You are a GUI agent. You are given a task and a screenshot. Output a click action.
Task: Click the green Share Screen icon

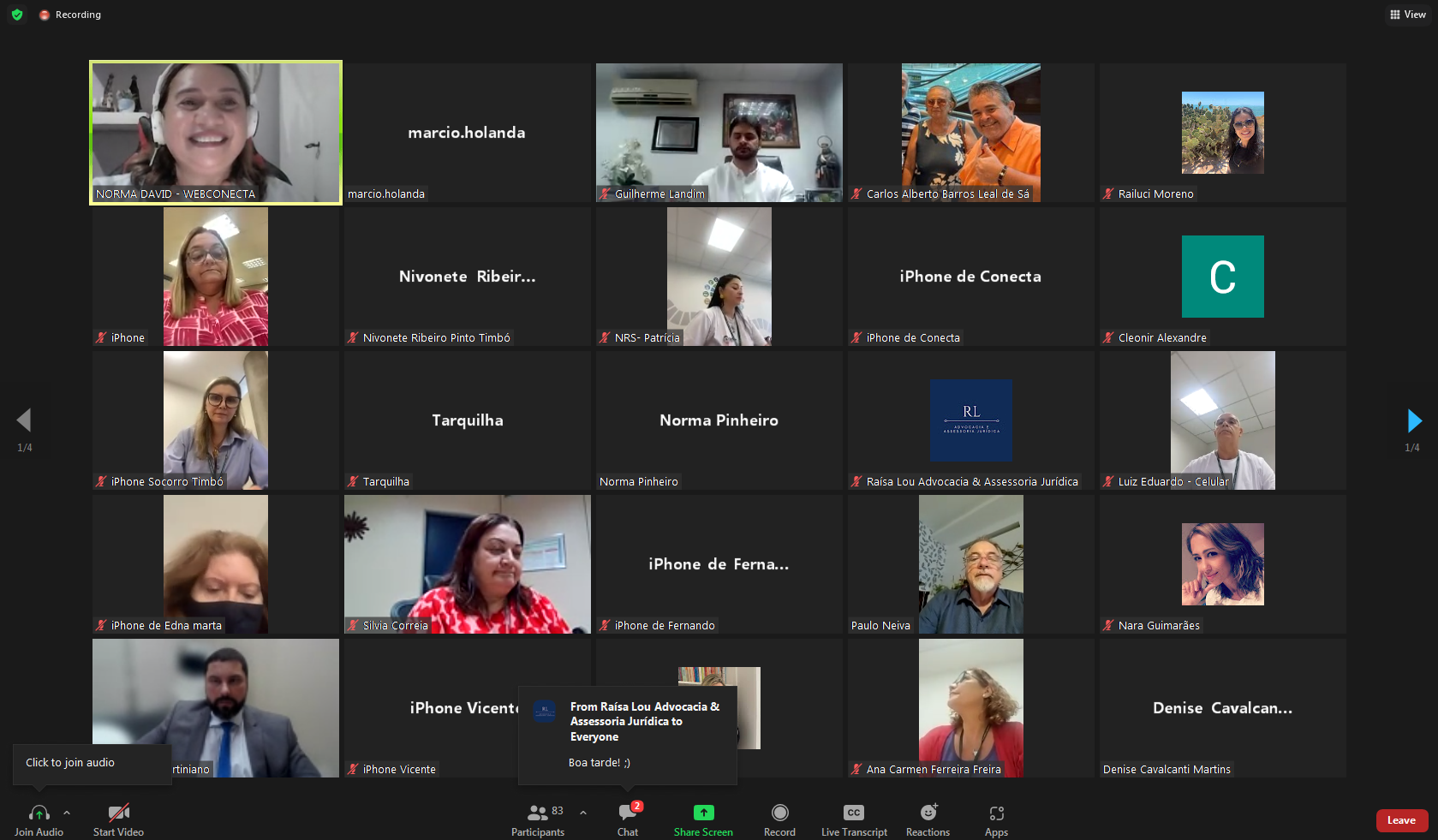pos(703,813)
